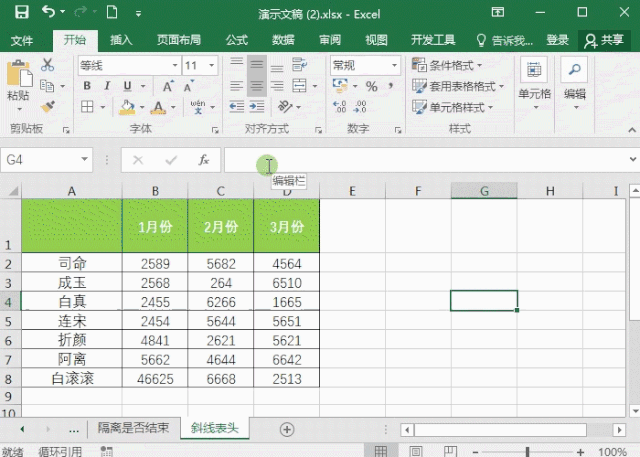This screenshot has height=457, width=640.
Task: Open the 套用表格格式 dropdown
Action: 458,86
